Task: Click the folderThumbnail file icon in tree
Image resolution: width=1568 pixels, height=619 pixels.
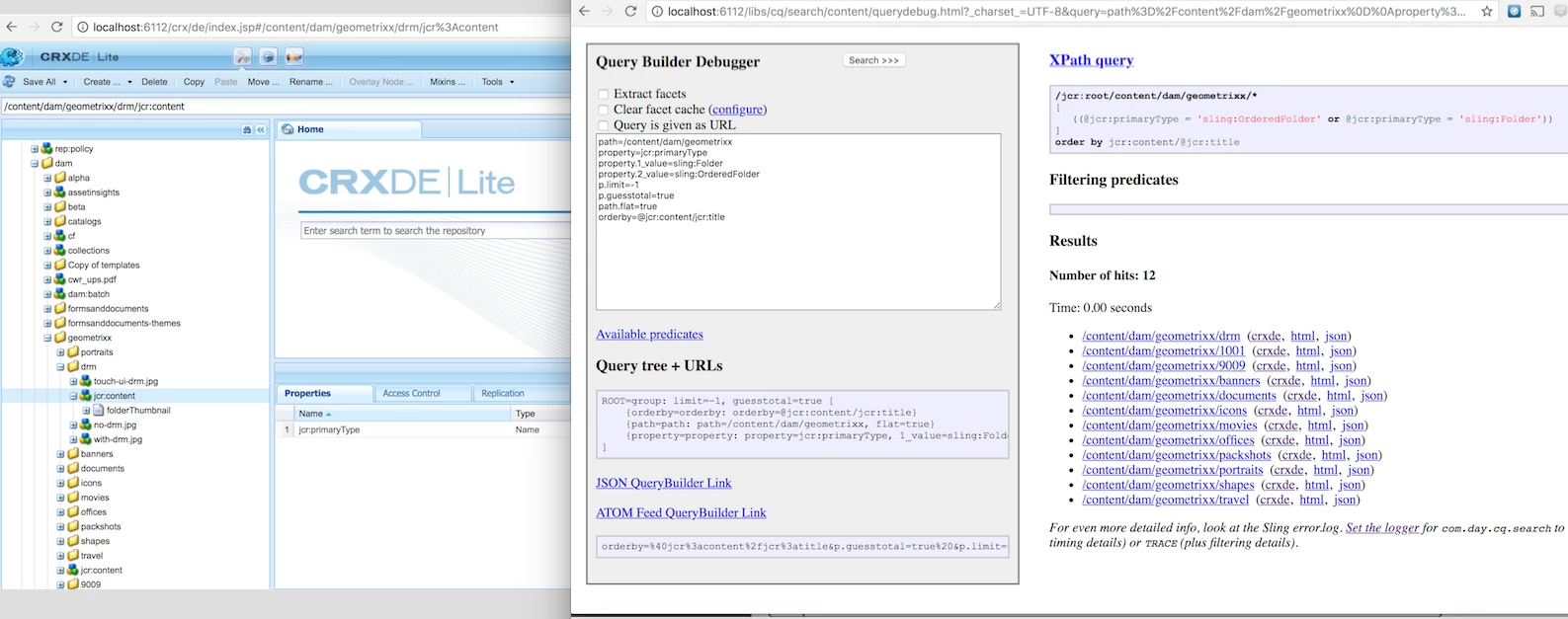Action: click(x=99, y=411)
